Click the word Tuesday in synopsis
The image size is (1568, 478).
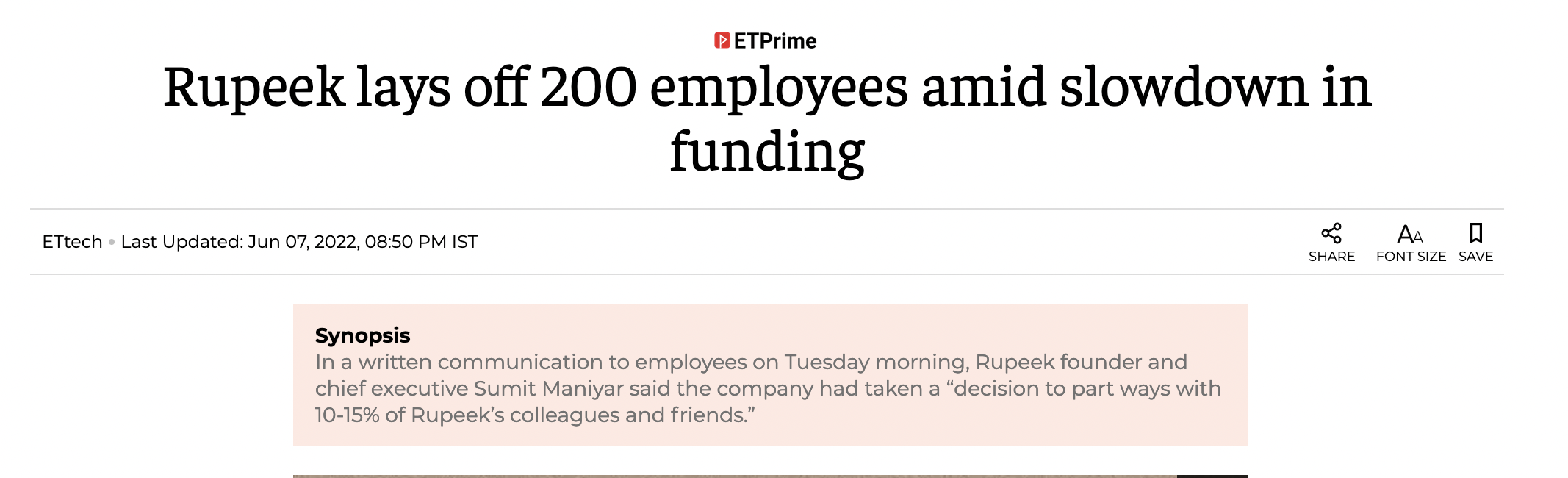tap(827, 362)
